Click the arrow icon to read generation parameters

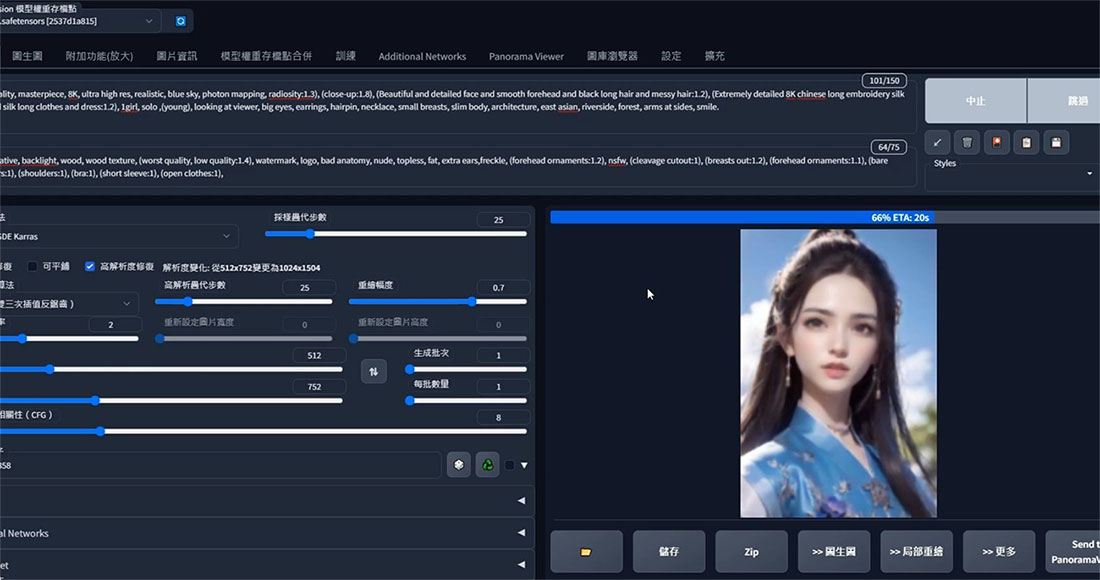(937, 143)
